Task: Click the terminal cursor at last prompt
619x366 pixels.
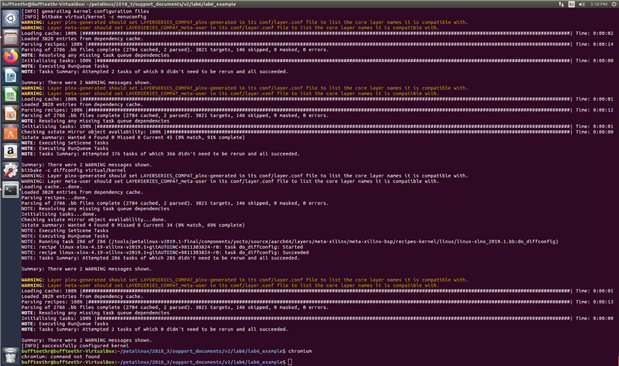Action: (290, 362)
